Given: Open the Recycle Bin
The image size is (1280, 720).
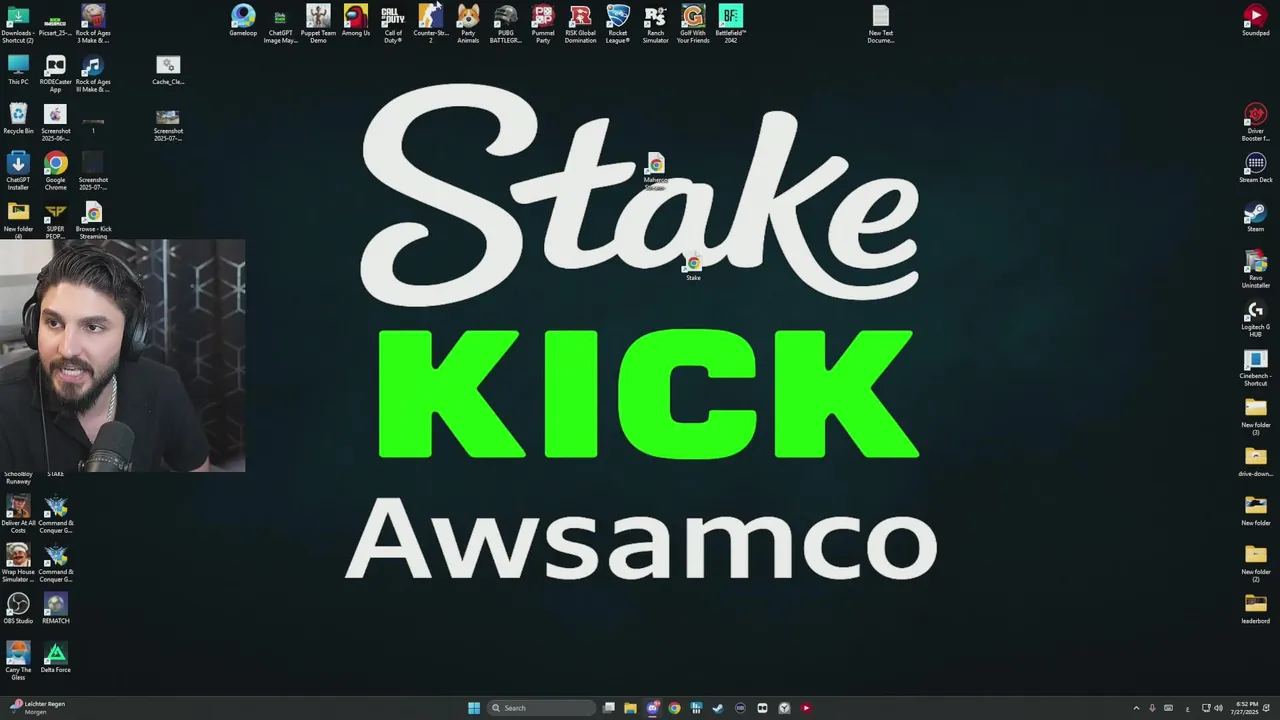Looking at the screenshot, I should point(18,120).
